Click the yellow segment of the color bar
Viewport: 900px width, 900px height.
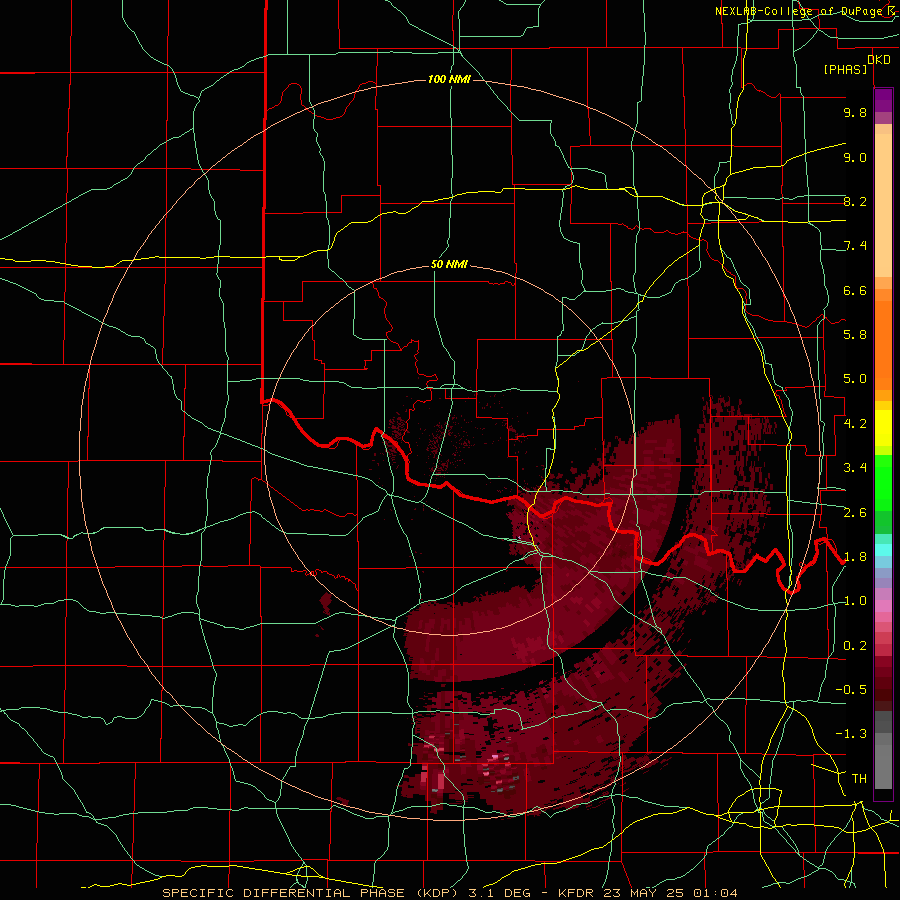coord(883,428)
